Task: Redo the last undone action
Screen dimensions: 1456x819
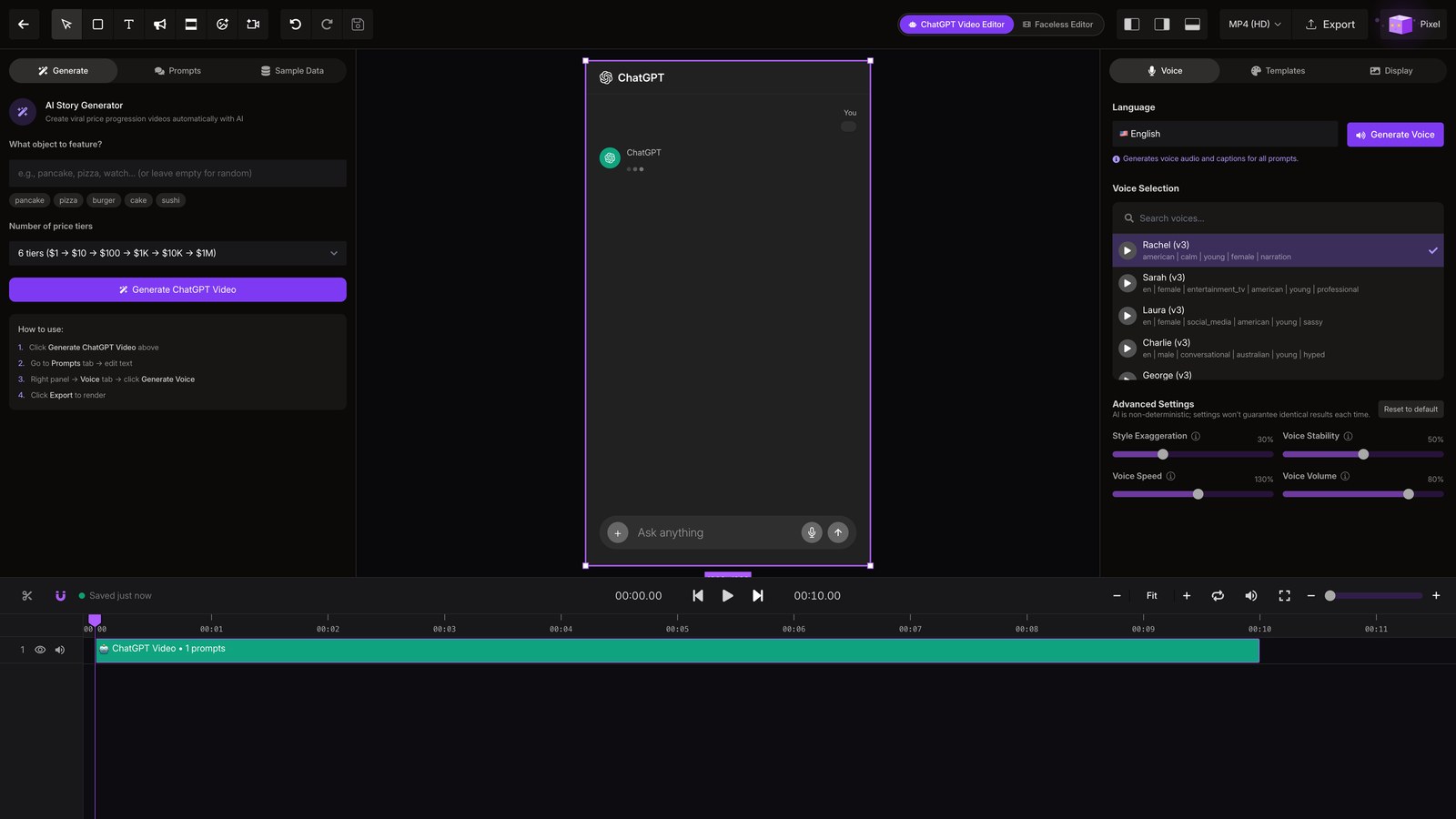Action: 327,25
